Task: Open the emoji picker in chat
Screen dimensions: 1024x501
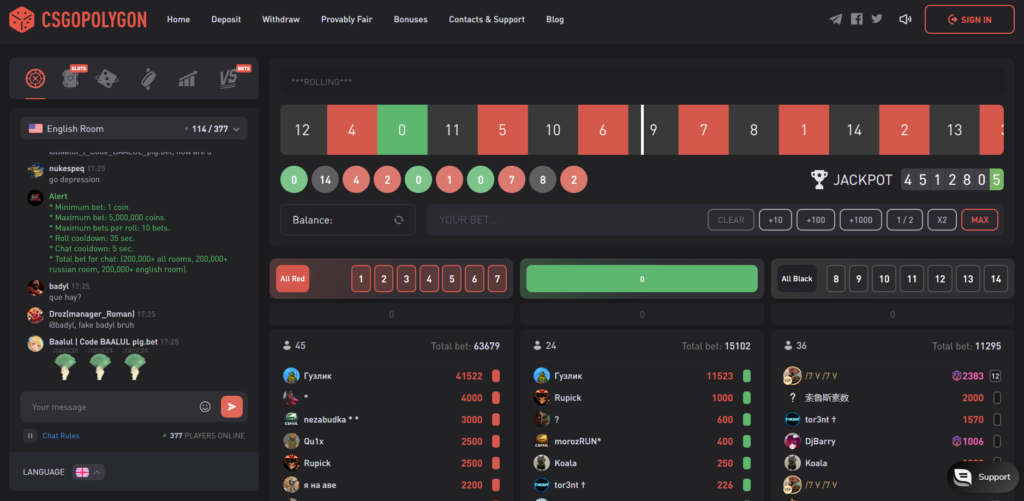Action: 205,407
